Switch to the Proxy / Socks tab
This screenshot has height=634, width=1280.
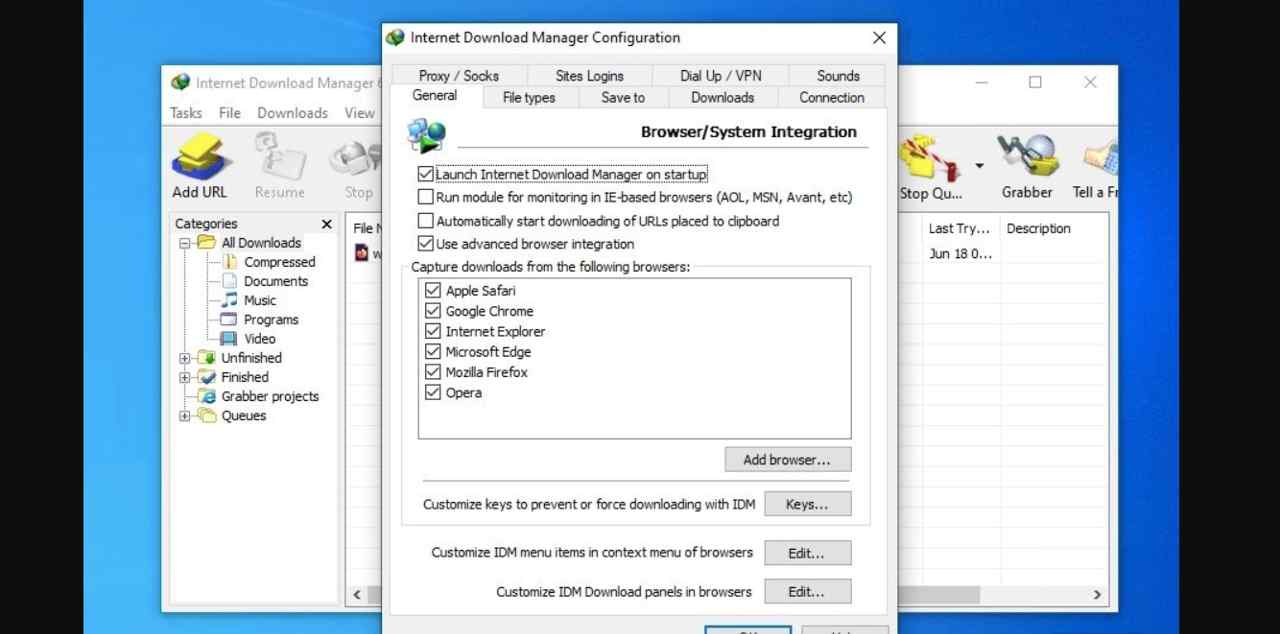click(459, 75)
